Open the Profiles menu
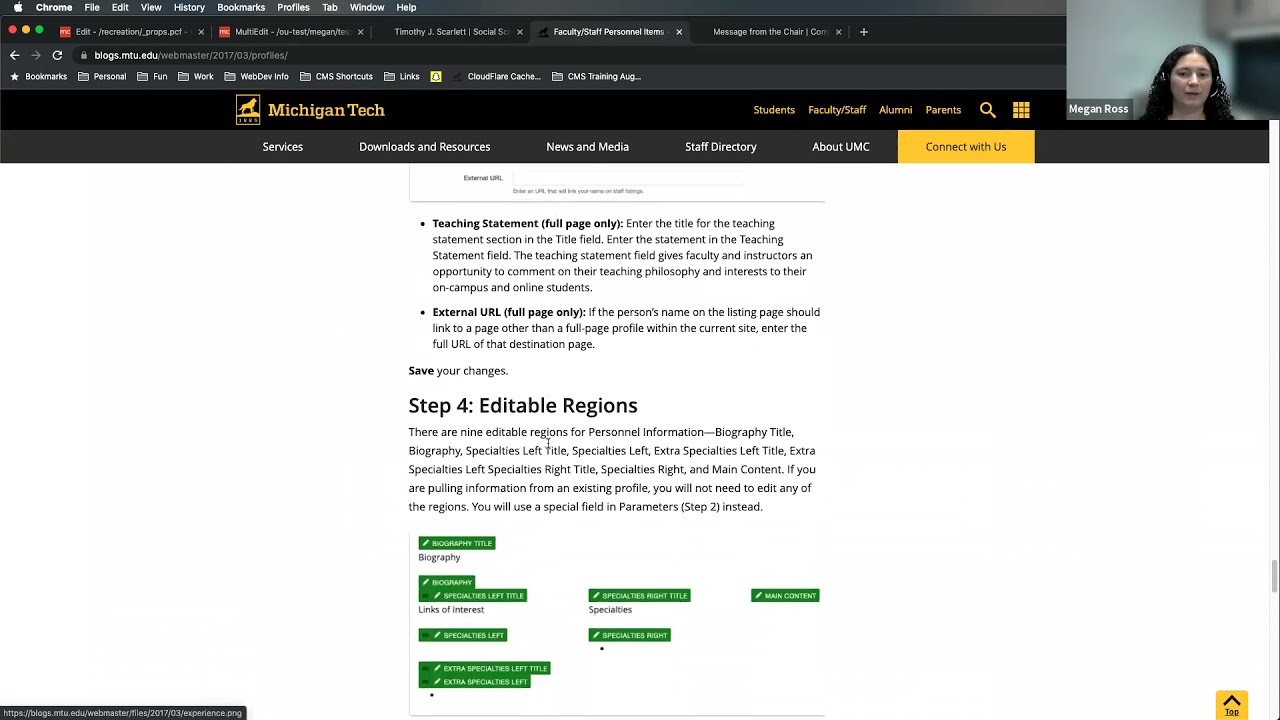The height and width of the screenshot is (720, 1280). coord(293,7)
